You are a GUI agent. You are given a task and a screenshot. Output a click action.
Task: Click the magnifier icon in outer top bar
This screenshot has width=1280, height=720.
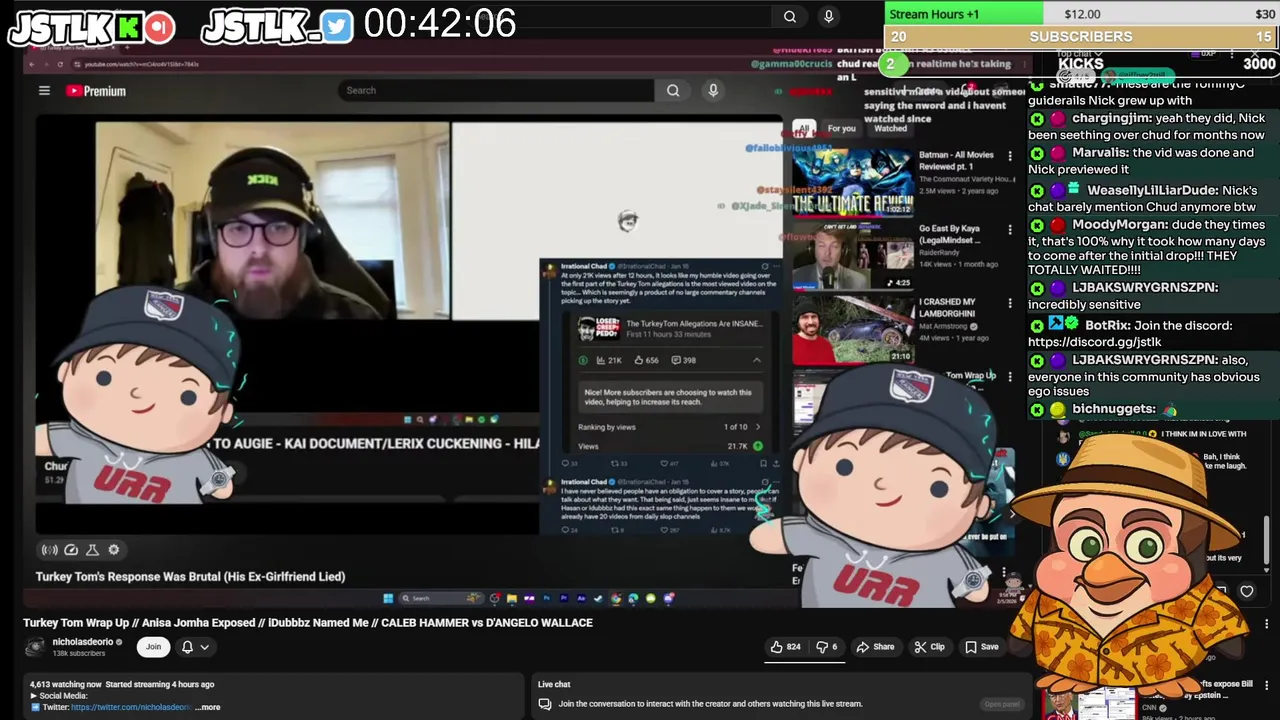tap(790, 16)
